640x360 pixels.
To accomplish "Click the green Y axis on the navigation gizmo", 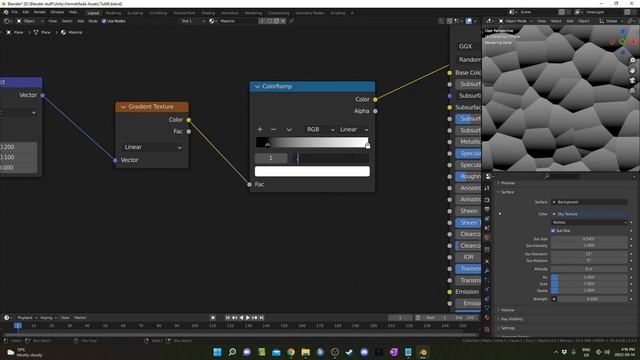I will [622, 42].
